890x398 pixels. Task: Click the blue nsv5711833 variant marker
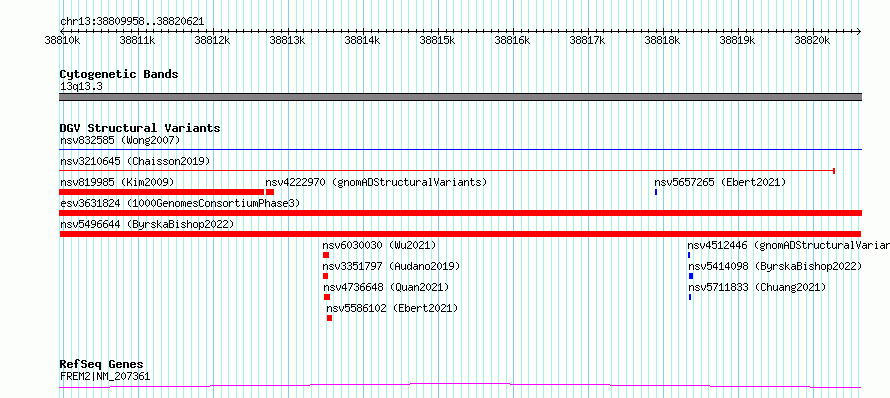point(690,297)
